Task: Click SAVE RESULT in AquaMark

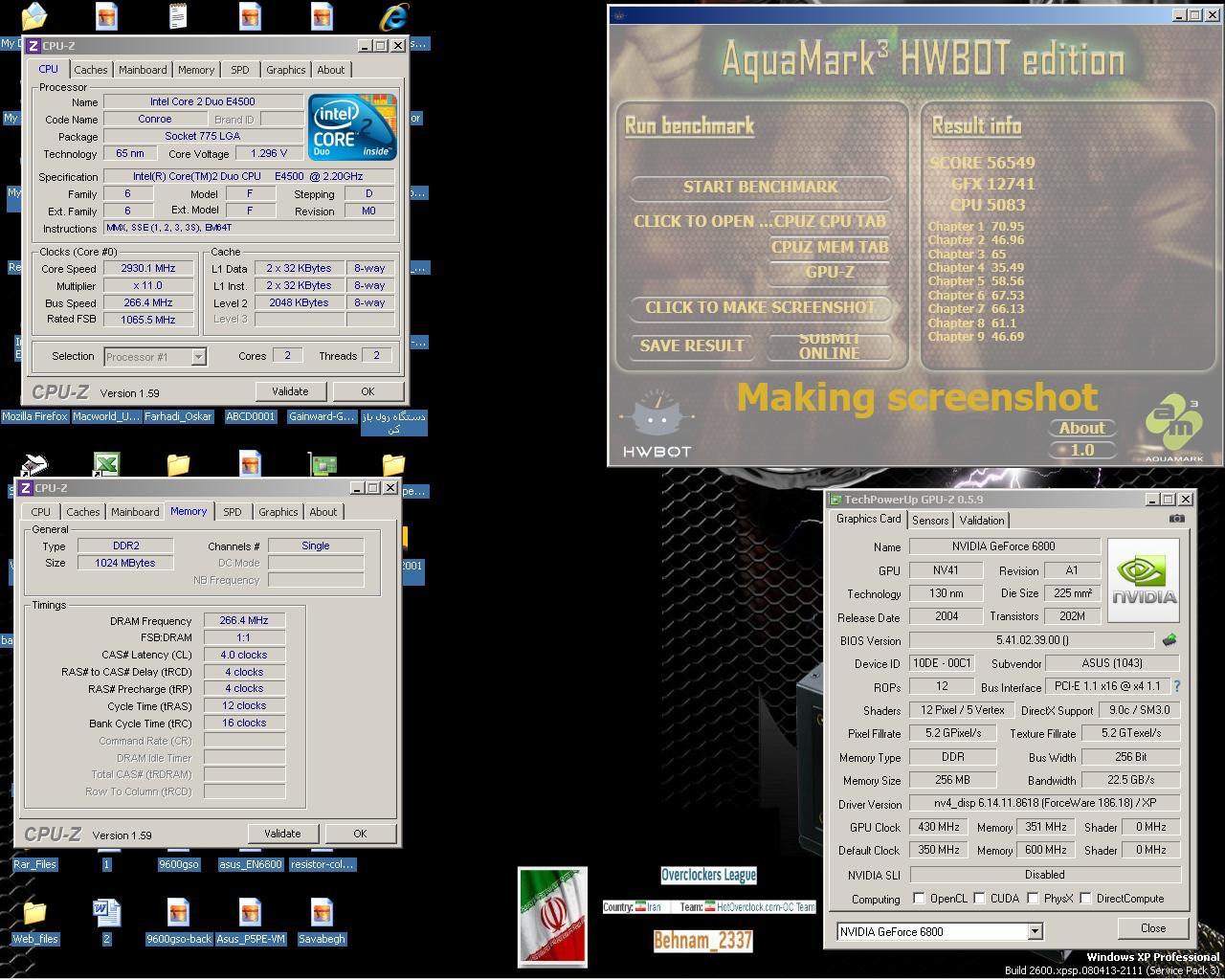Action: tap(692, 345)
